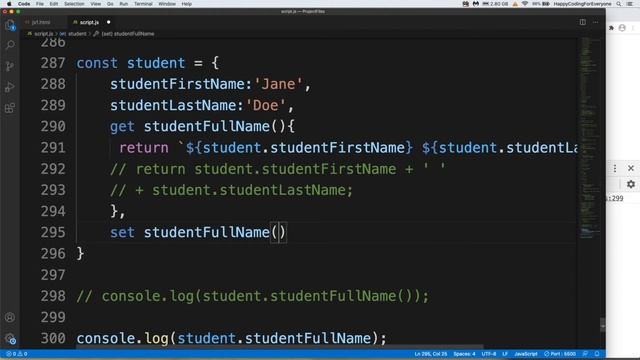Click 'return' keyword on line 291

[x=144, y=148]
